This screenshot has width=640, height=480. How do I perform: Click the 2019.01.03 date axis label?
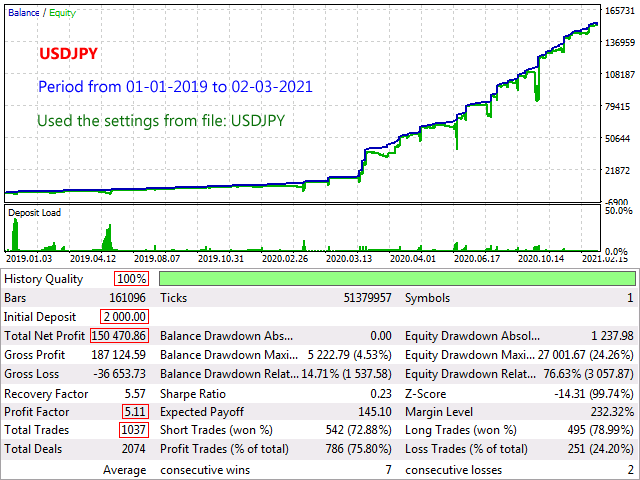coord(28,258)
